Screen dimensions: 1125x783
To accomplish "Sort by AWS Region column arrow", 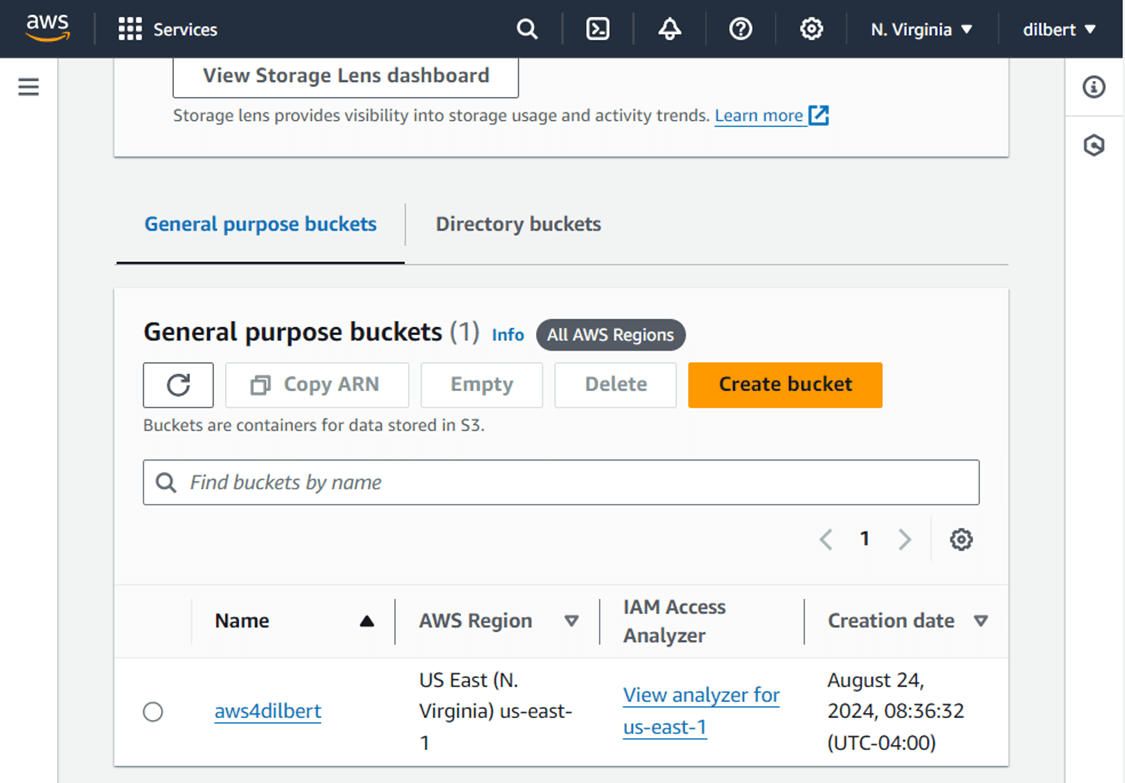I will point(571,621).
